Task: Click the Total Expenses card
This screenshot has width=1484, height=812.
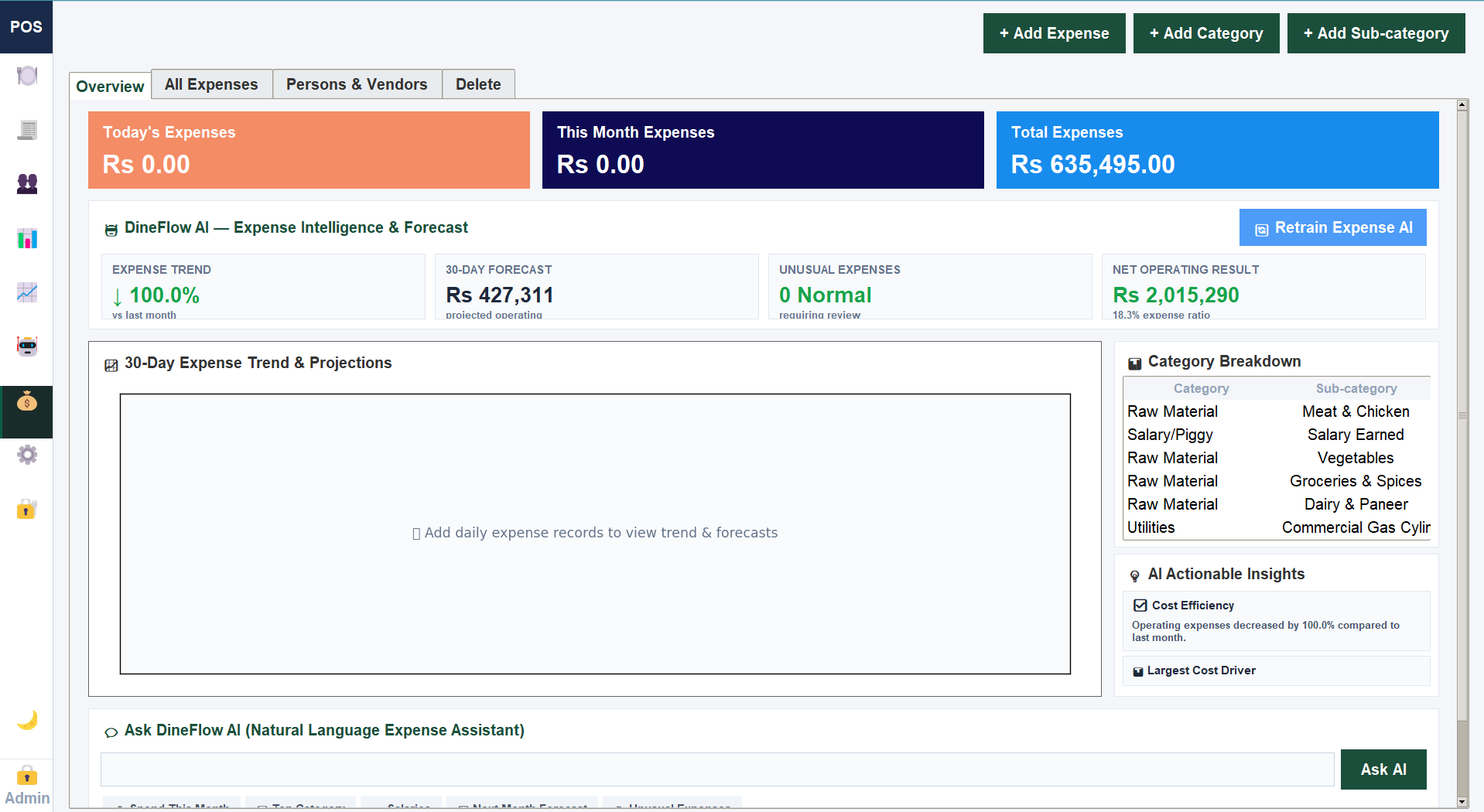Action: (1217, 150)
